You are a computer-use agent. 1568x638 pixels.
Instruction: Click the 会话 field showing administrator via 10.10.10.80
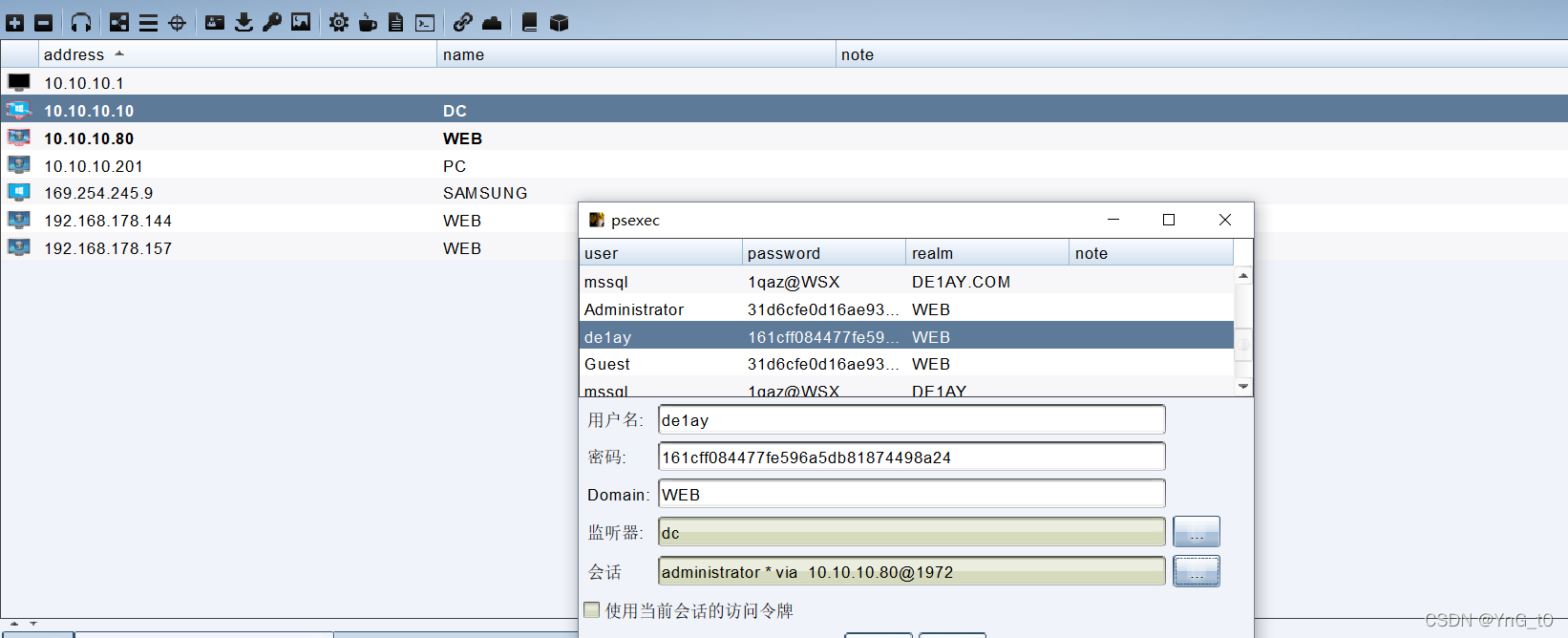click(x=912, y=571)
